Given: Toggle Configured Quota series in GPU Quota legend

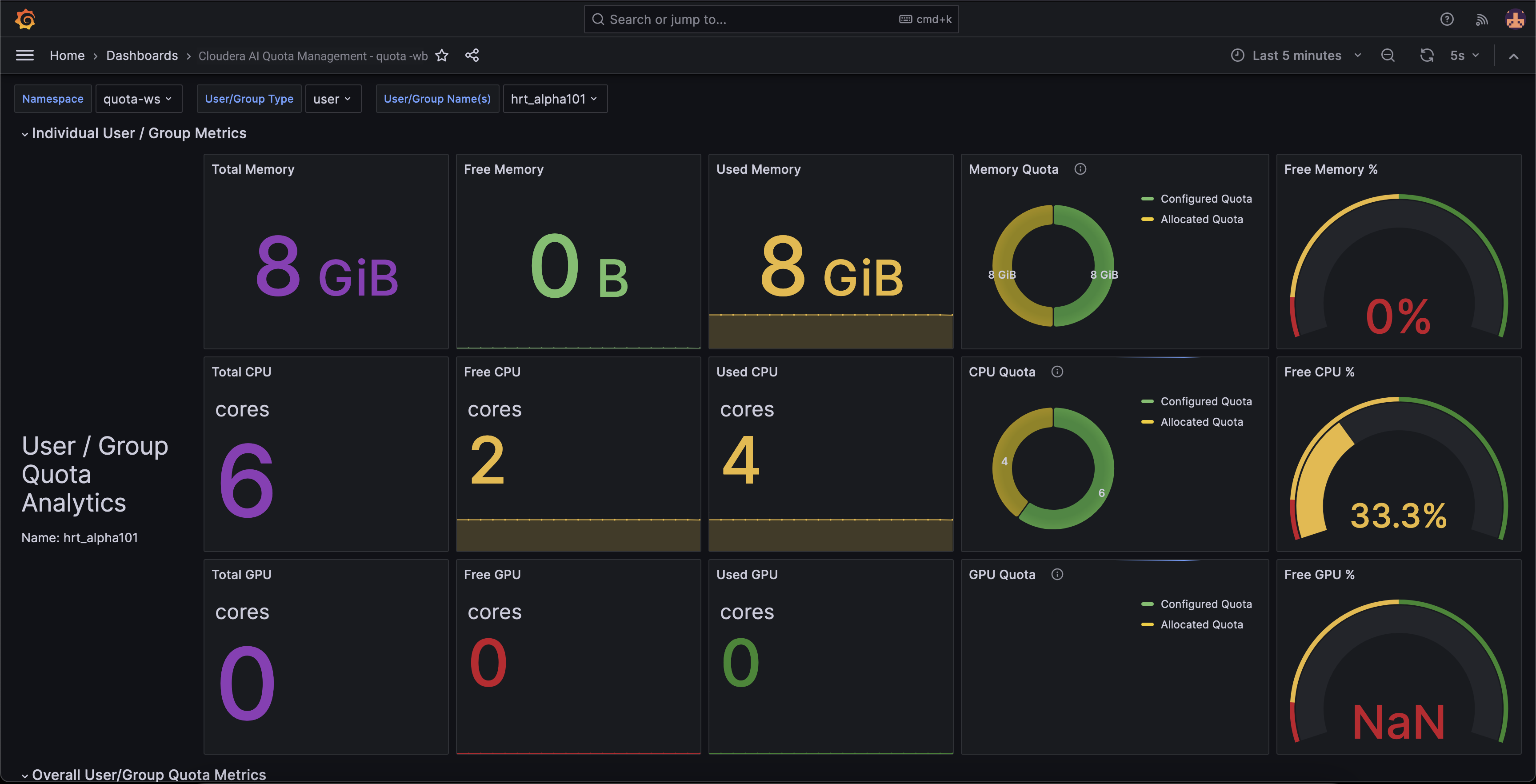Looking at the screenshot, I should coord(1205,604).
